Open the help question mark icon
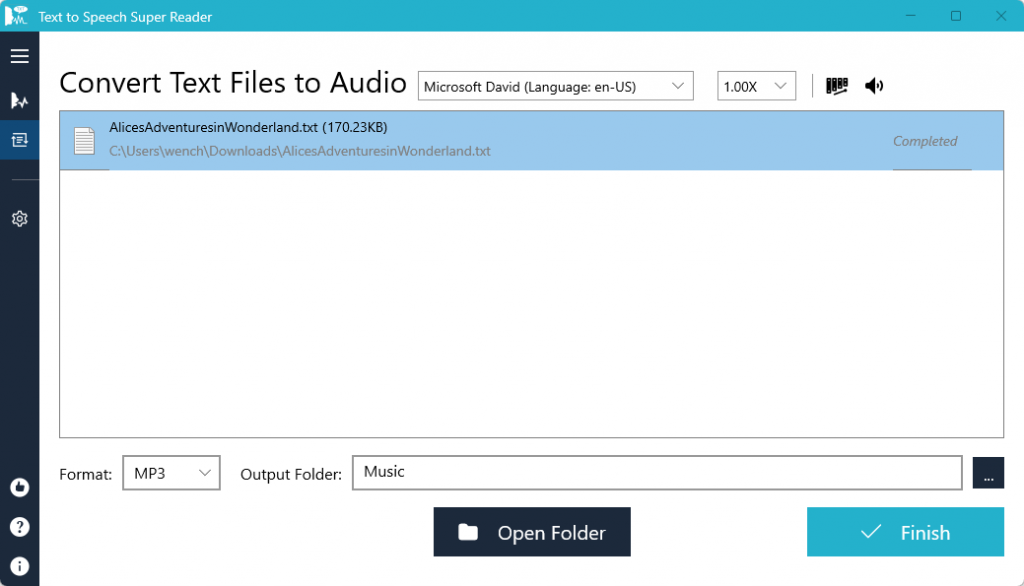1024x586 pixels. 20,527
